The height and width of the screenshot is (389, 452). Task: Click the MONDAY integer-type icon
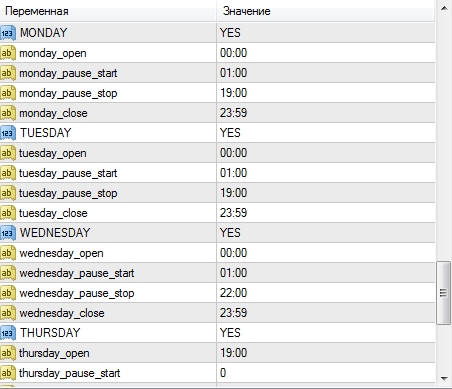tap(8, 33)
